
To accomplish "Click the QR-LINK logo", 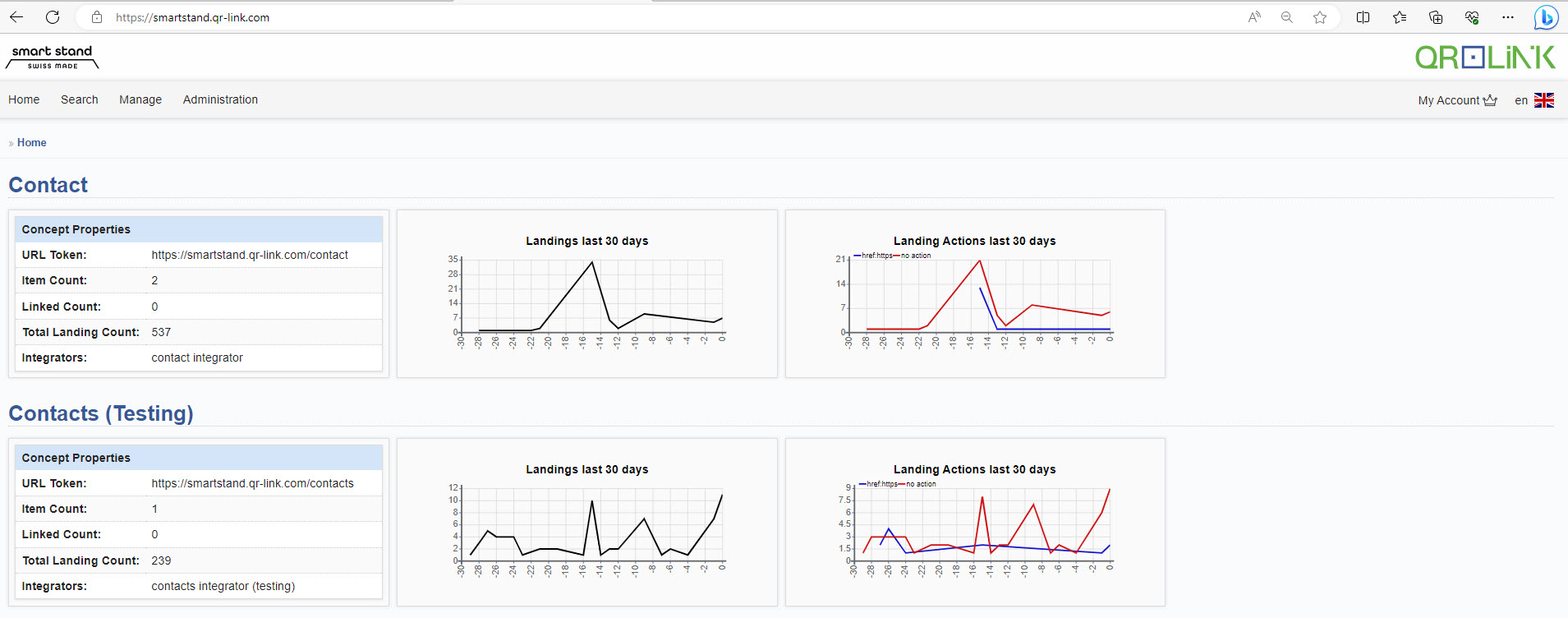I will (x=1485, y=57).
